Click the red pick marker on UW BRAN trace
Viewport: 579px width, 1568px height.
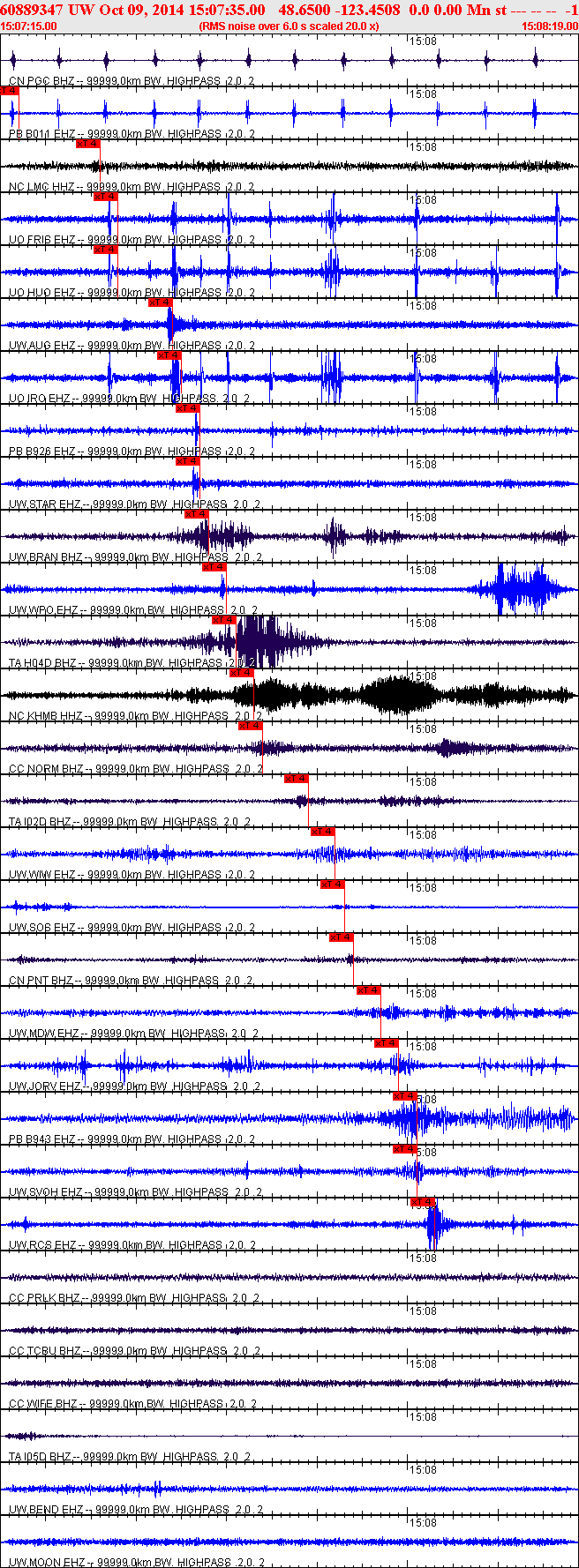197,514
